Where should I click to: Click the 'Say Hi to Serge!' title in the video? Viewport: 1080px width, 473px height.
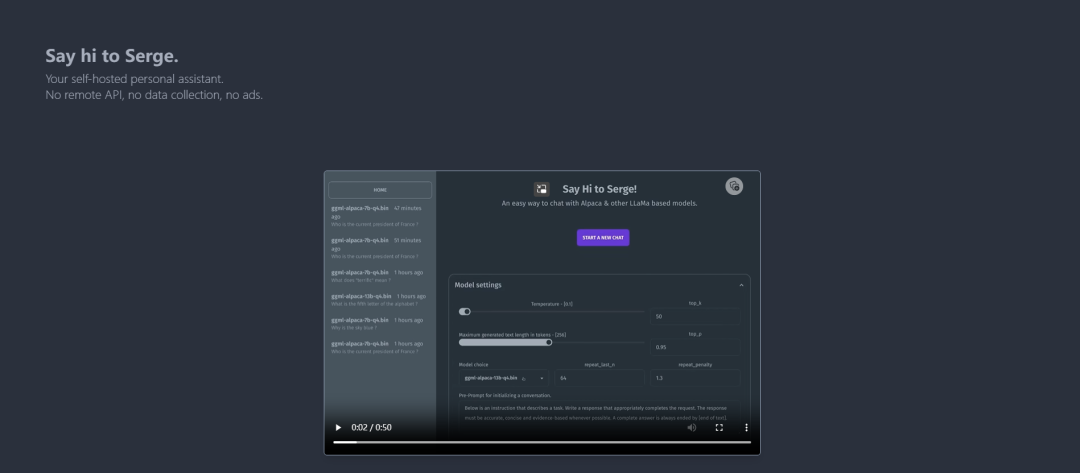pos(599,189)
